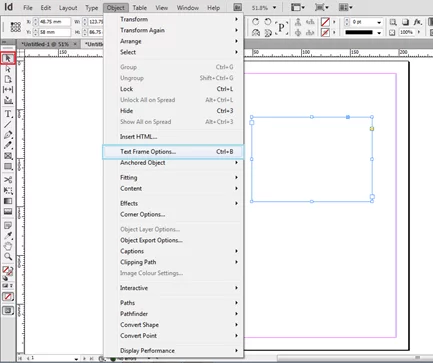Open the Table menu

coord(140,8)
